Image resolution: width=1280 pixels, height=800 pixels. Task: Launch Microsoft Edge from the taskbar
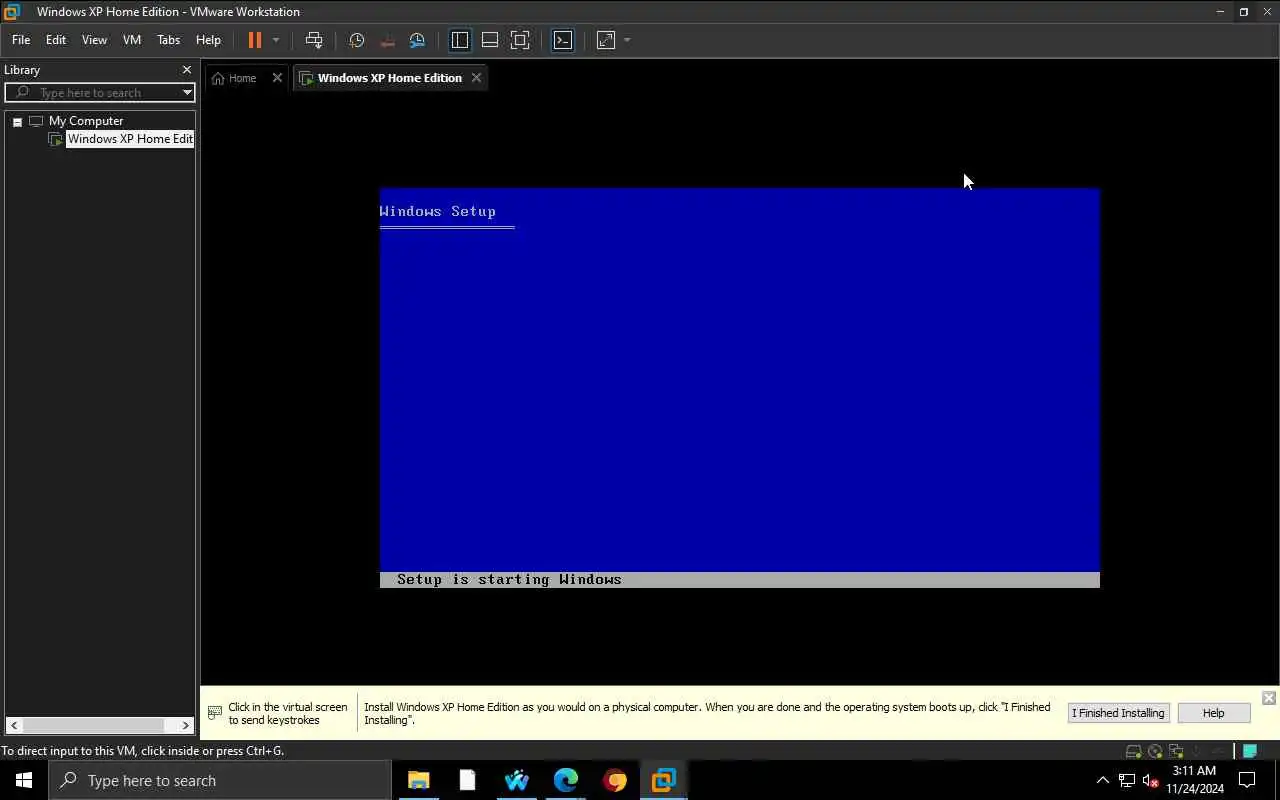(566, 780)
